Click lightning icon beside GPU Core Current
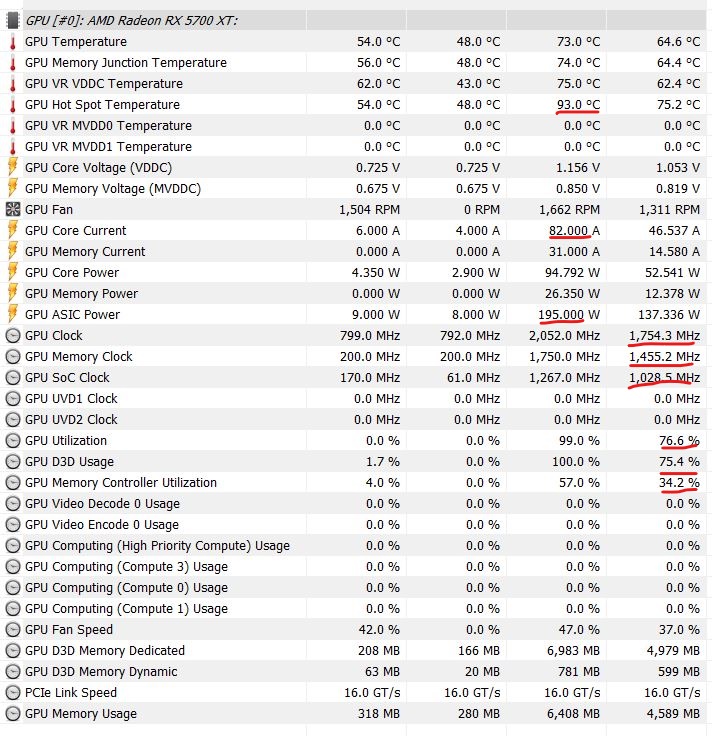Image resolution: width=712 pixels, height=736 pixels. pos(13,230)
